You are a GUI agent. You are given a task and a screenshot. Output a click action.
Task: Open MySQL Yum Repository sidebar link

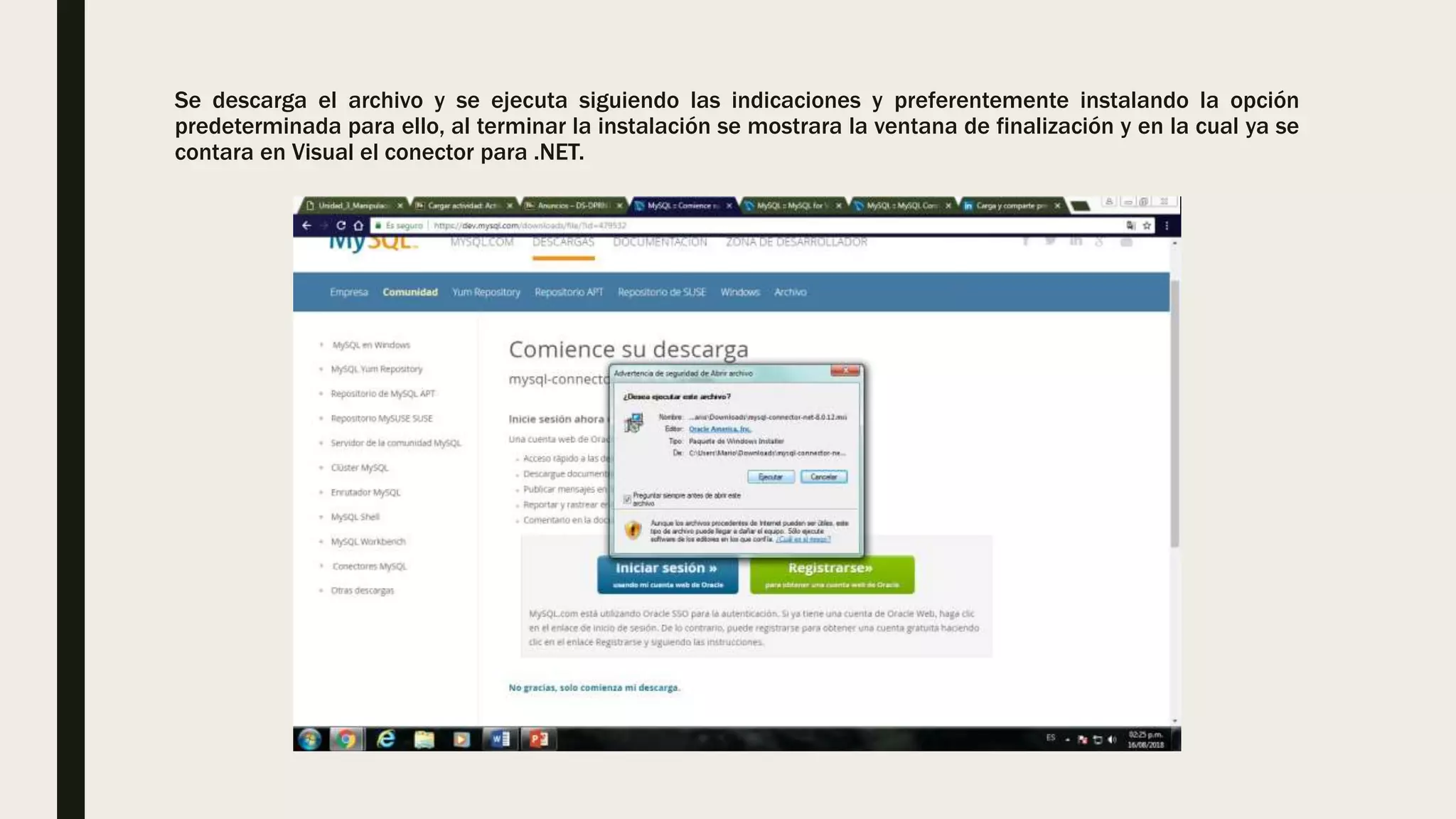click(x=377, y=369)
